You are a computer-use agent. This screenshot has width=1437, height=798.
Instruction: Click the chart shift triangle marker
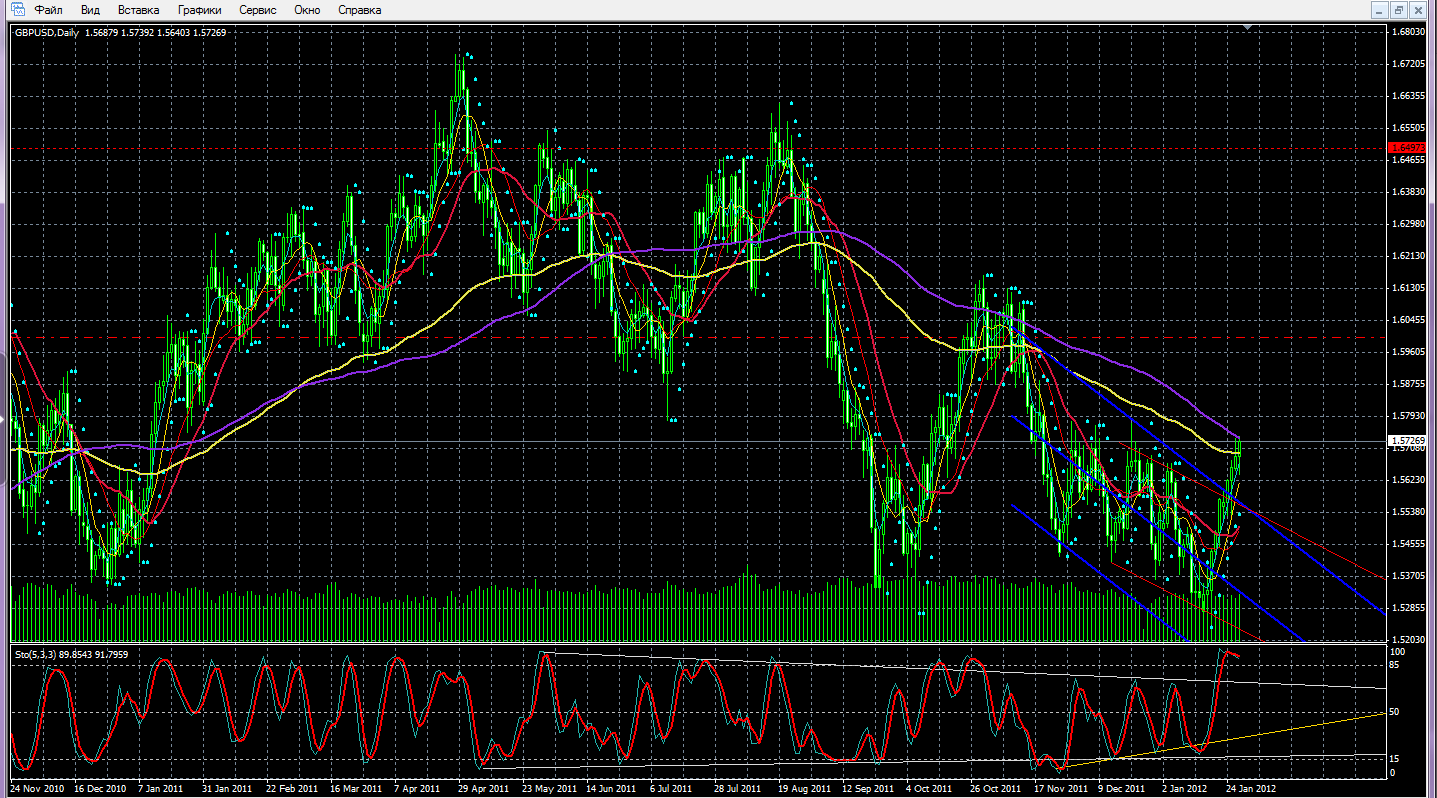click(1247, 29)
